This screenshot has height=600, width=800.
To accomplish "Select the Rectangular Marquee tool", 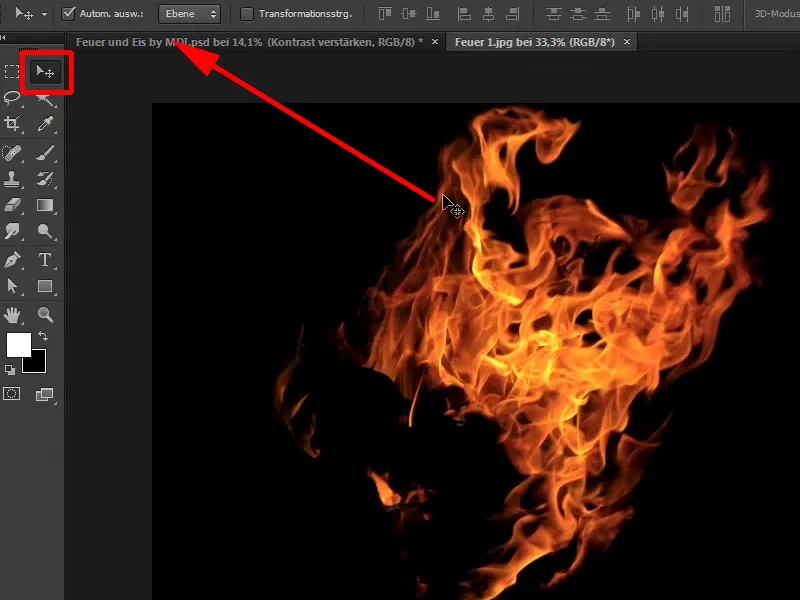I will 12,71.
